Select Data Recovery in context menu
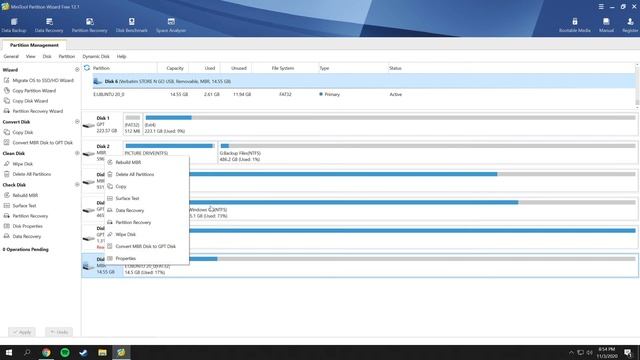Image resolution: width=640 pixels, height=360 pixels. [147, 210]
